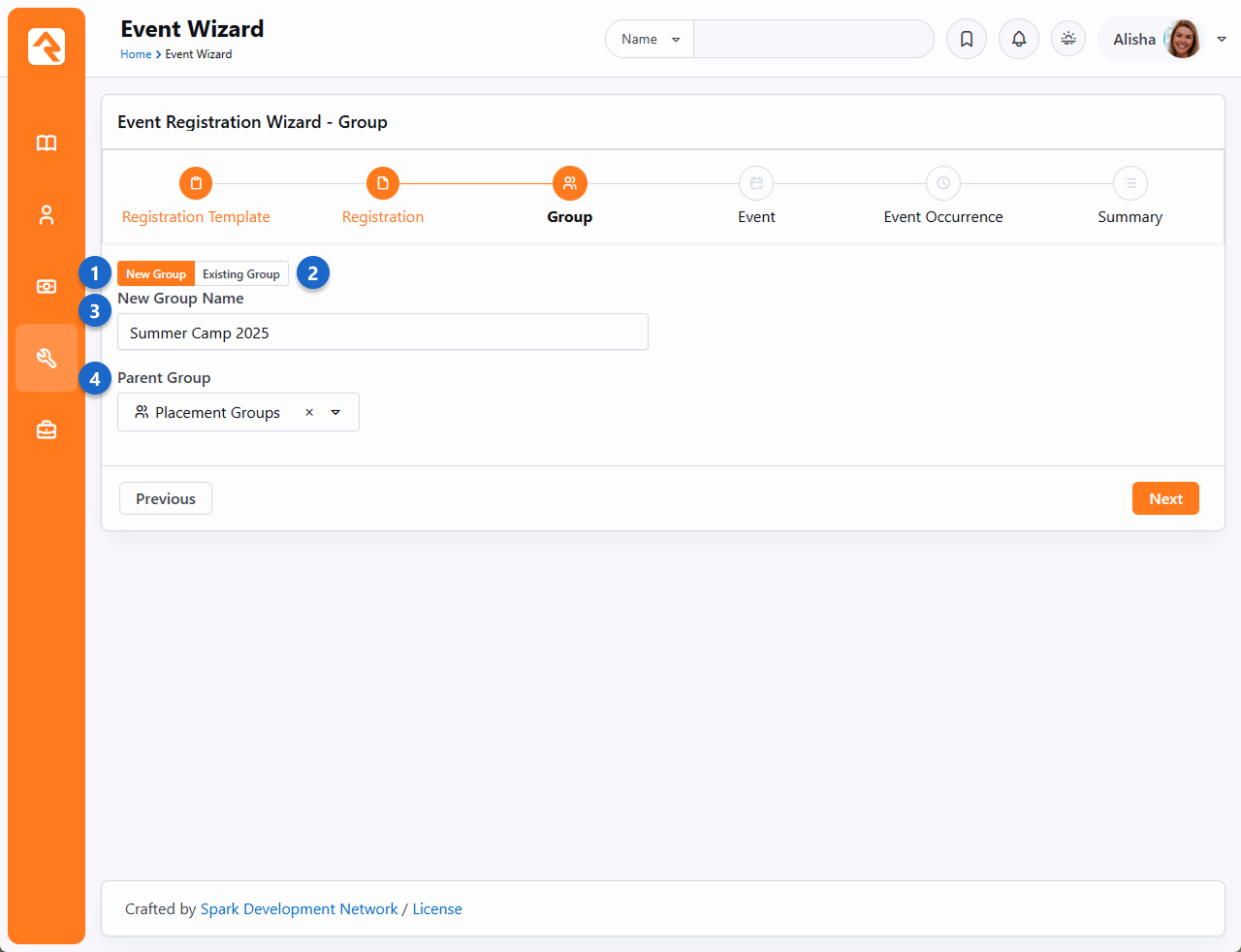Image resolution: width=1241 pixels, height=952 pixels.
Task: Open the notifications bell icon
Action: point(1018,40)
